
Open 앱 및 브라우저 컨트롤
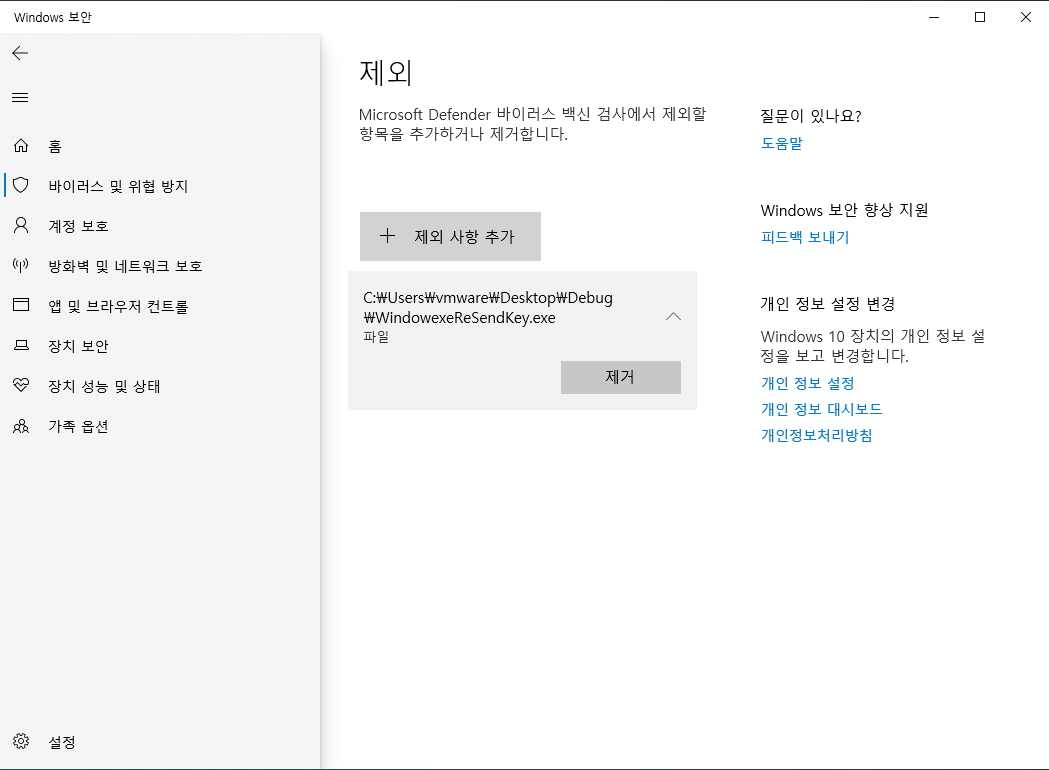coord(161,306)
